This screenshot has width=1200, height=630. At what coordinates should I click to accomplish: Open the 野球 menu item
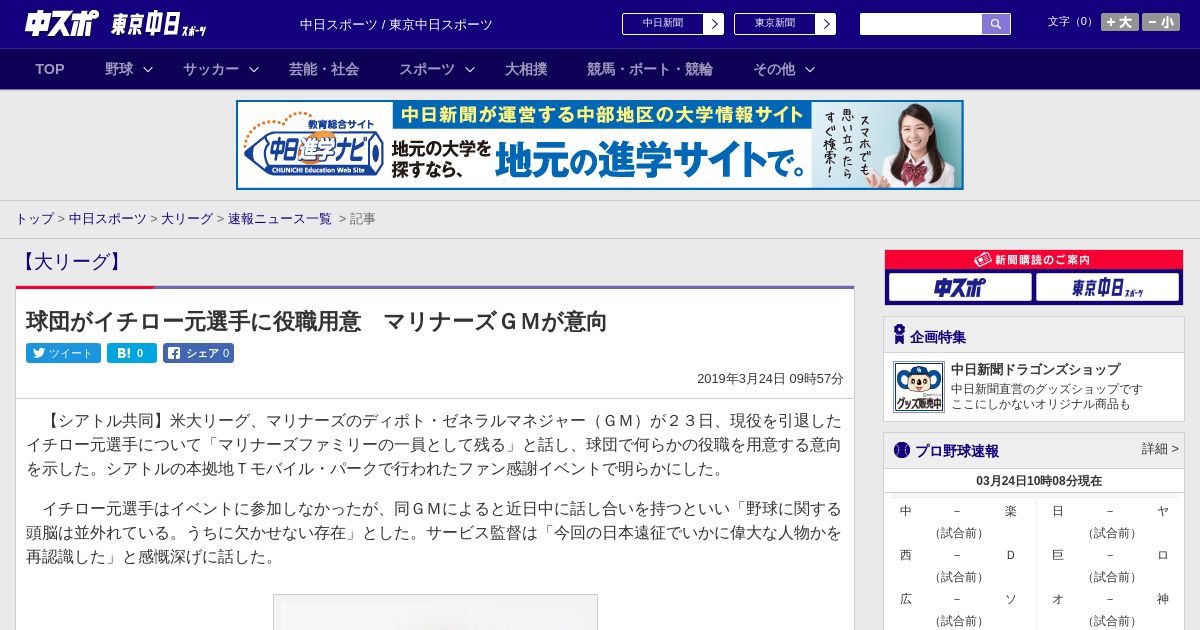pos(119,69)
